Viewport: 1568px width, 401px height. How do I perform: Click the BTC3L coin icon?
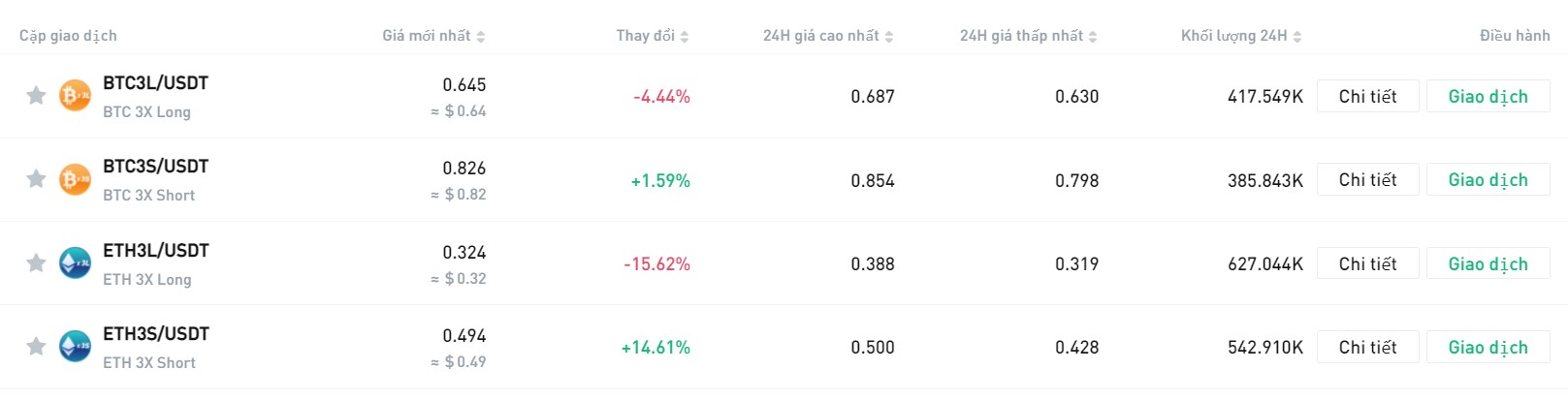point(75,95)
